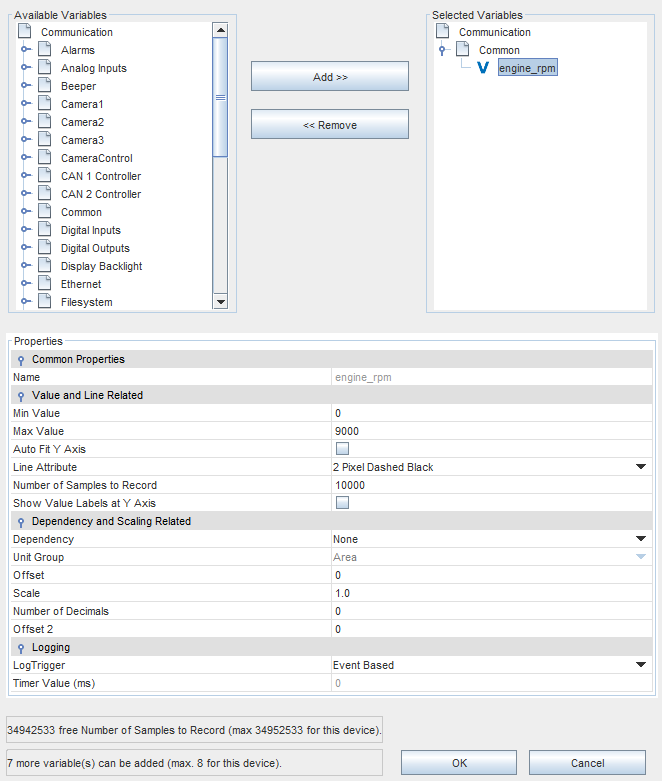662x781 pixels.
Task: Collapse the Common Properties section
Action: pos(21,360)
